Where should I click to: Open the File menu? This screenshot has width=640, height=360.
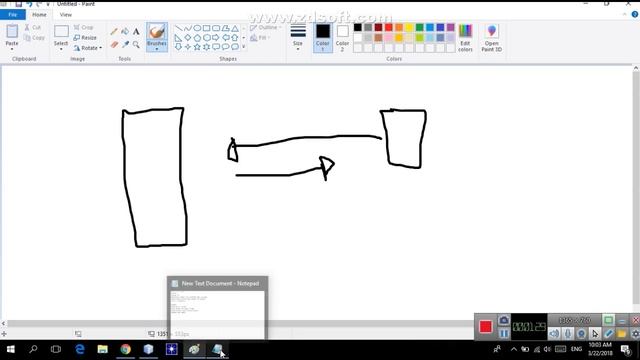click(13, 15)
